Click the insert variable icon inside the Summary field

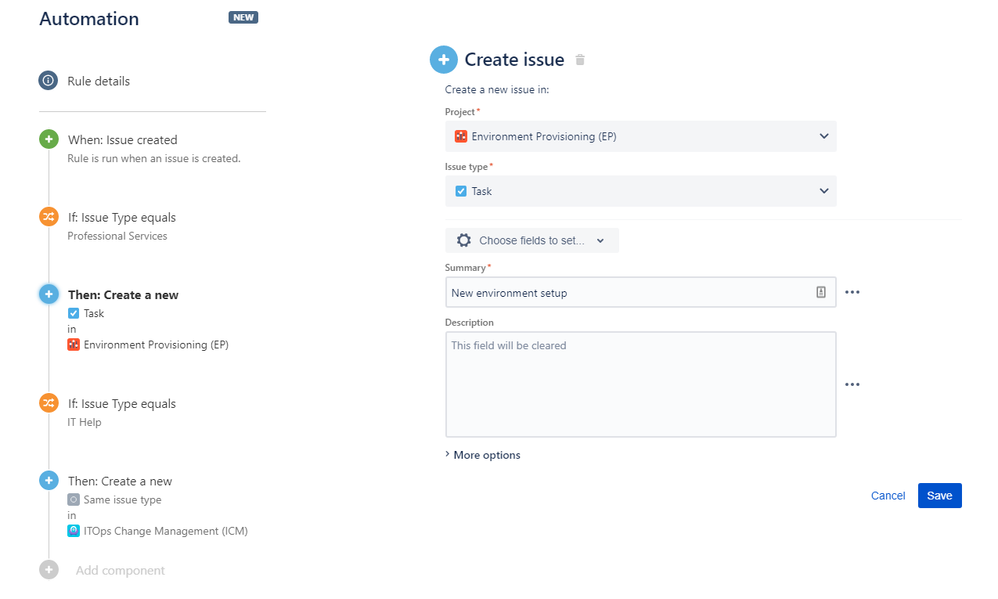[x=821, y=292]
